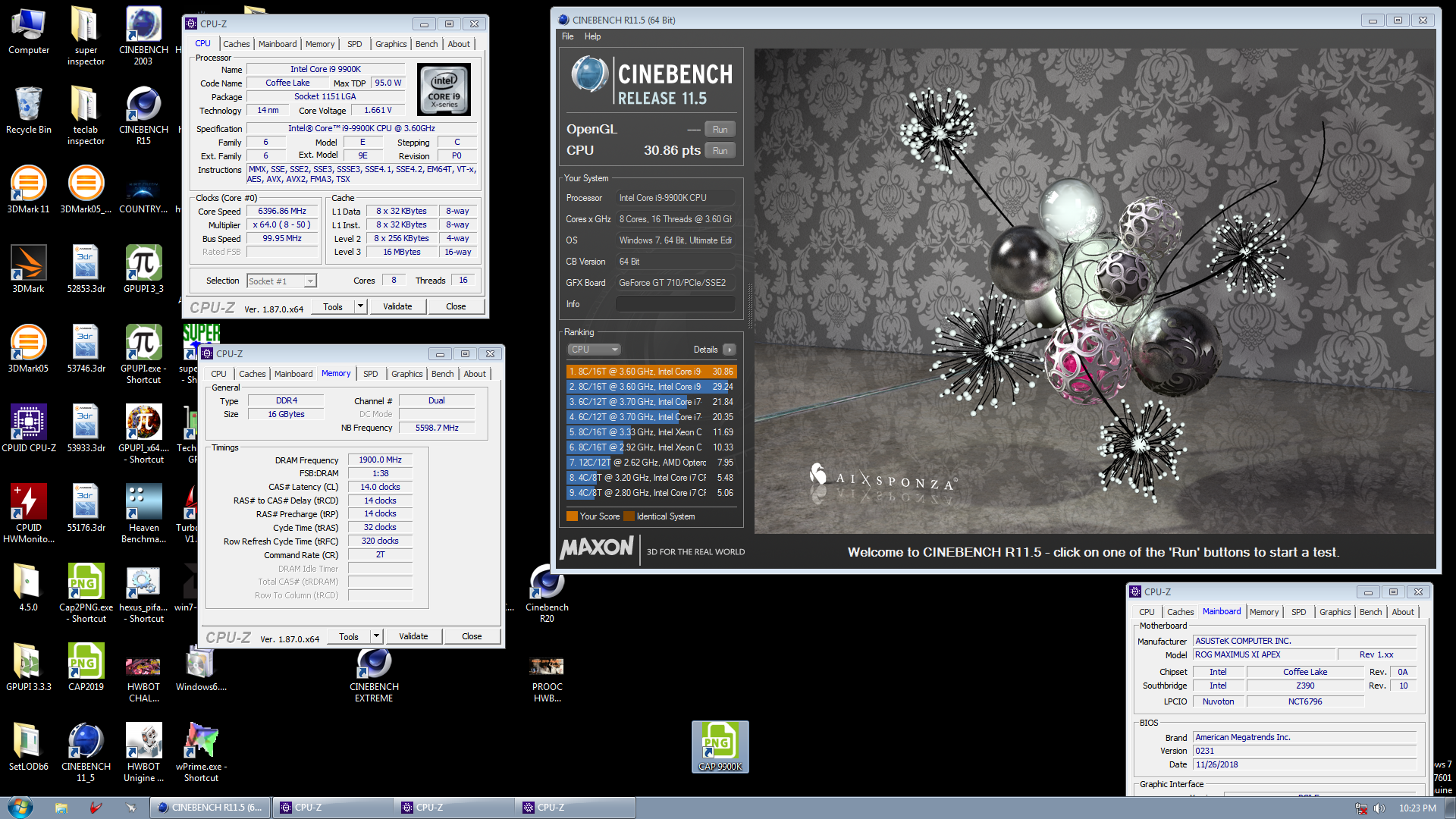Launch the CINEBENCH EXTREME desktop icon
The width and height of the screenshot is (1456, 819).
374,675
